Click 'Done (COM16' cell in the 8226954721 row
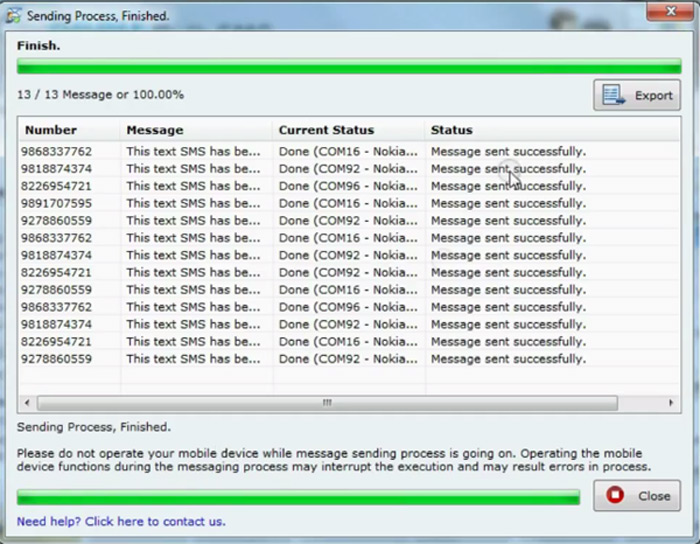 pos(348,342)
